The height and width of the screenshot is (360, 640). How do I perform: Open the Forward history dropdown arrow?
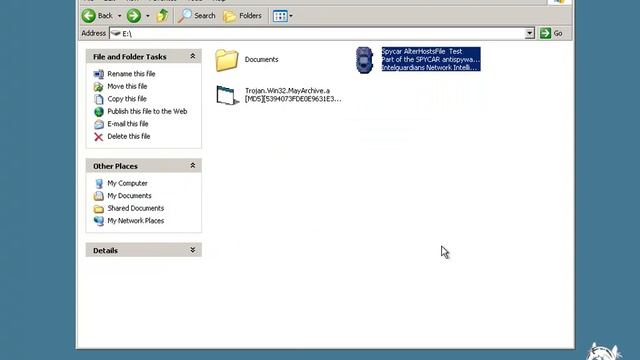coord(148,16)
